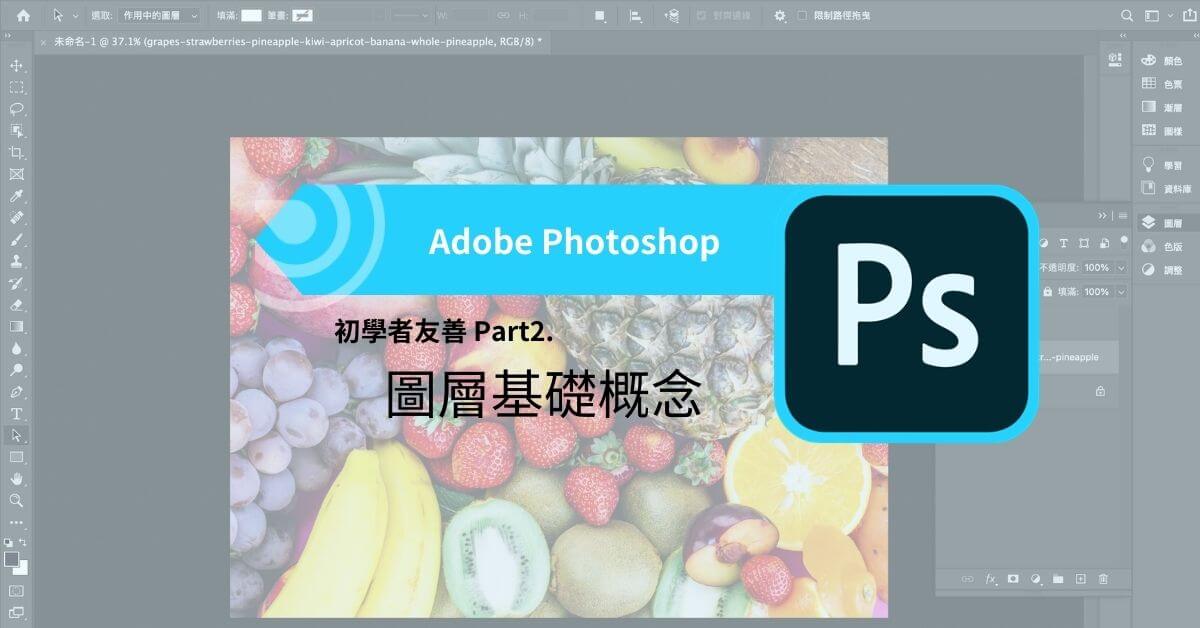
Task: Open the fx layer styles menu
Action: (992, 578)
